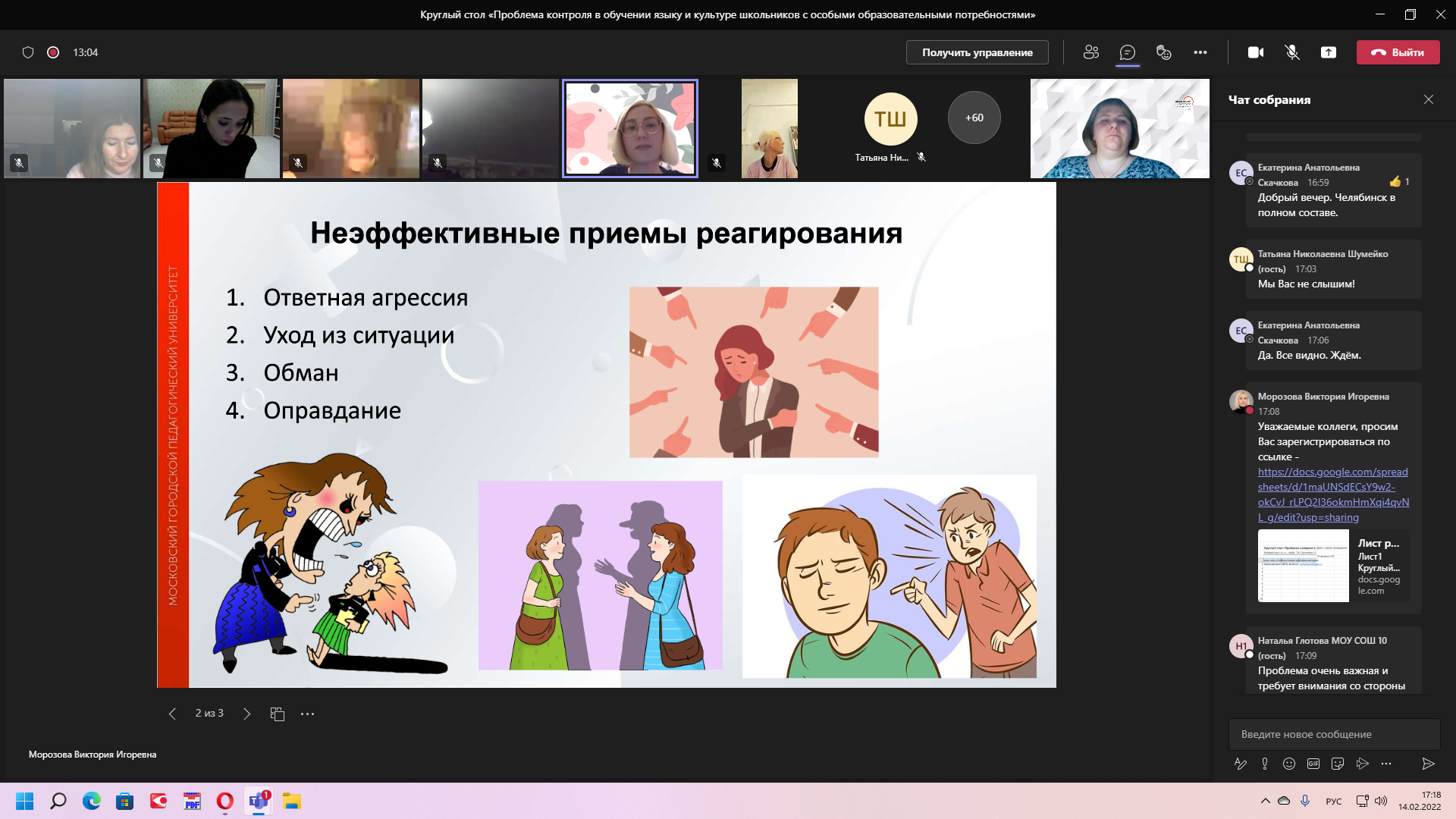Open more actions menu in meeting toolbar
Image resolution: width=1456 pixels, height=819 pixels.
pyautogui.click(x=1200, y=52)
